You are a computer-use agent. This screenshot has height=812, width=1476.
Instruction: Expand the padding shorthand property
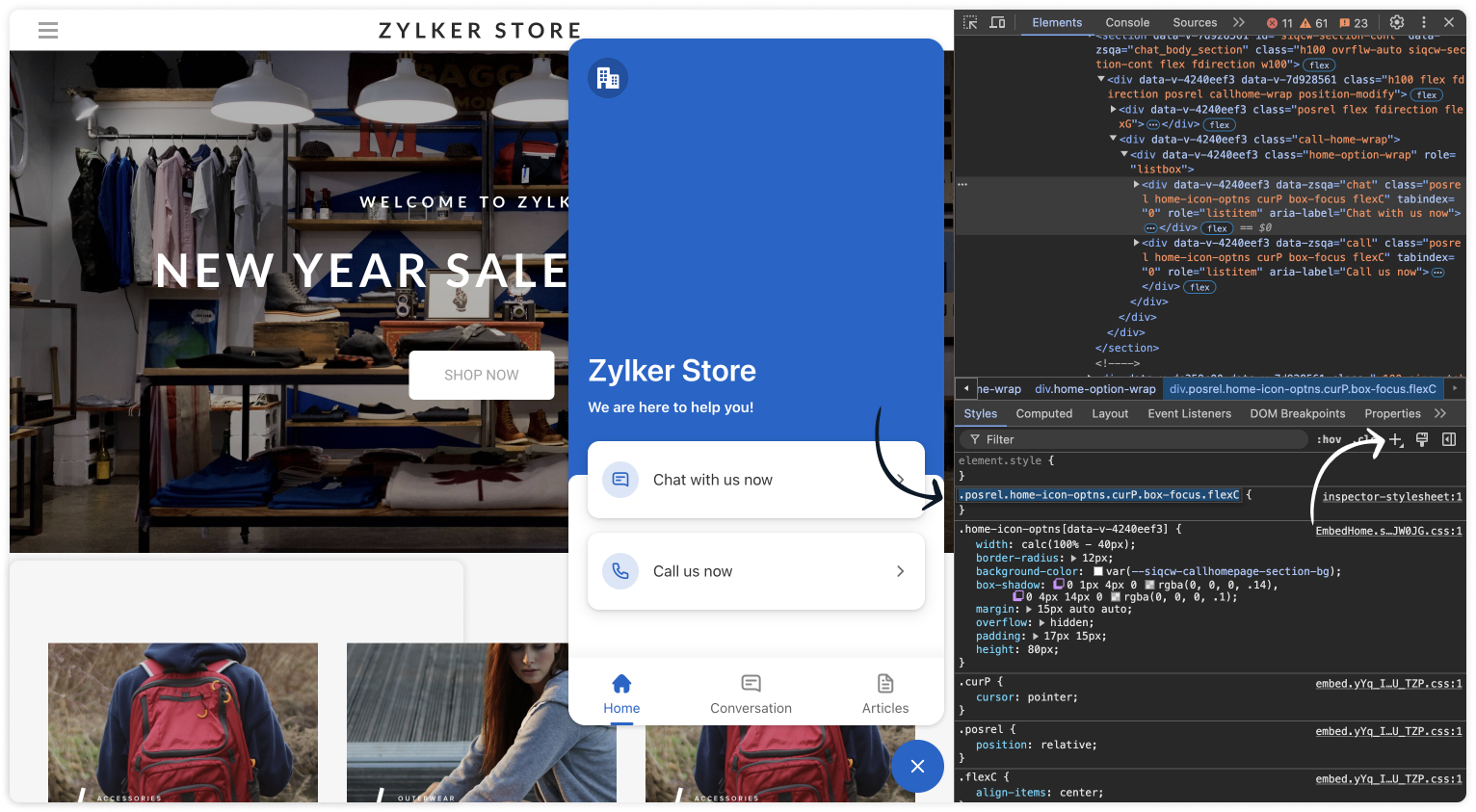(1036, 636)
